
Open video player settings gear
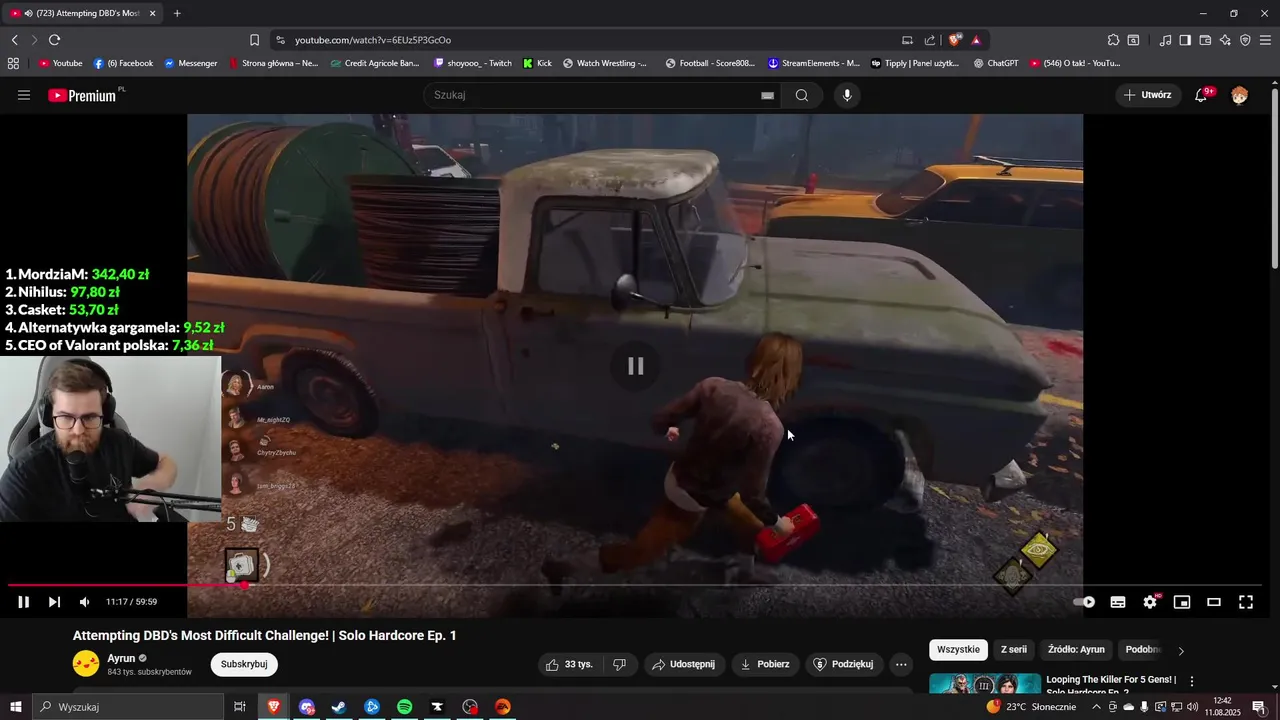coord(1150,602)
